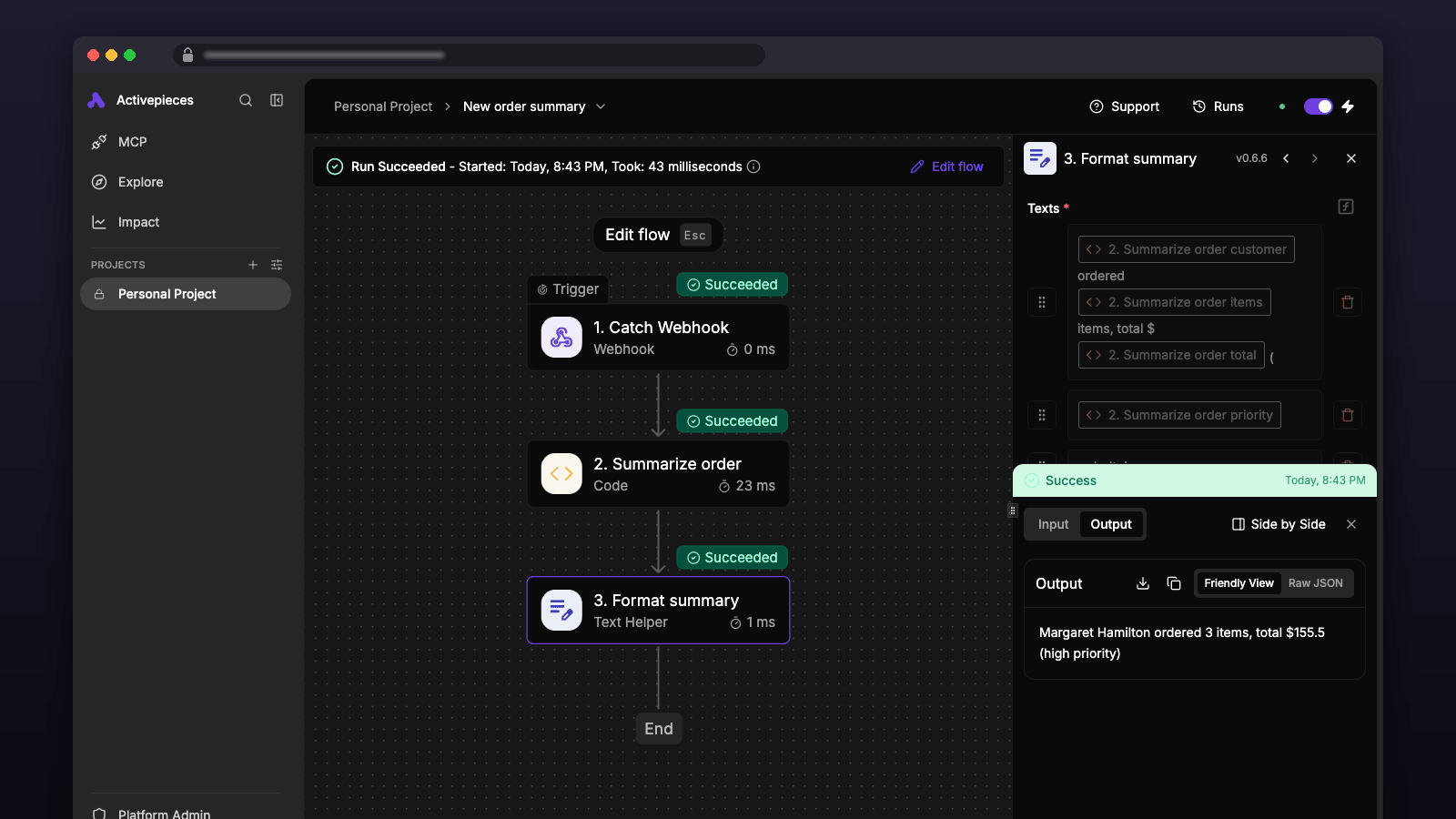
Task: Download the output
Action: point(1143,583)
